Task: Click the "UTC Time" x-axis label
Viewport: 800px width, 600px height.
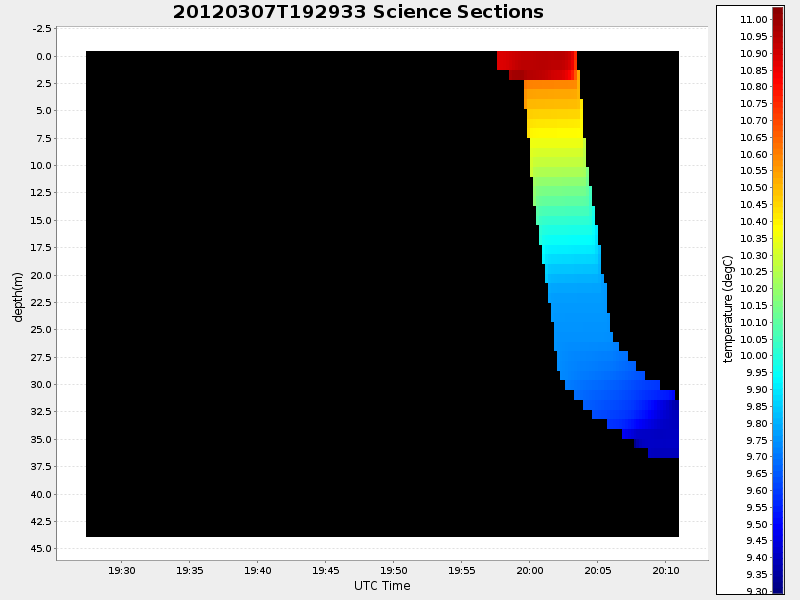Action: coord(382,586)
